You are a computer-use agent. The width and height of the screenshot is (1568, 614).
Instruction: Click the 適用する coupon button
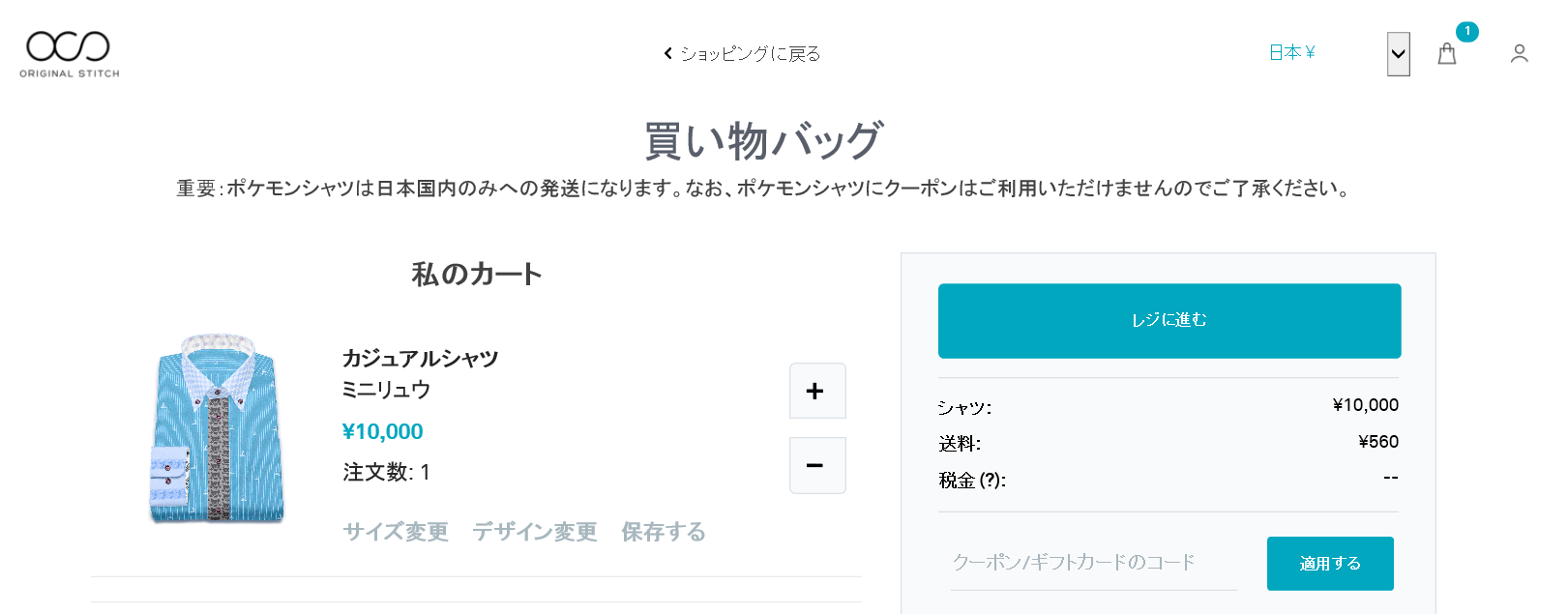point(1329,563)
